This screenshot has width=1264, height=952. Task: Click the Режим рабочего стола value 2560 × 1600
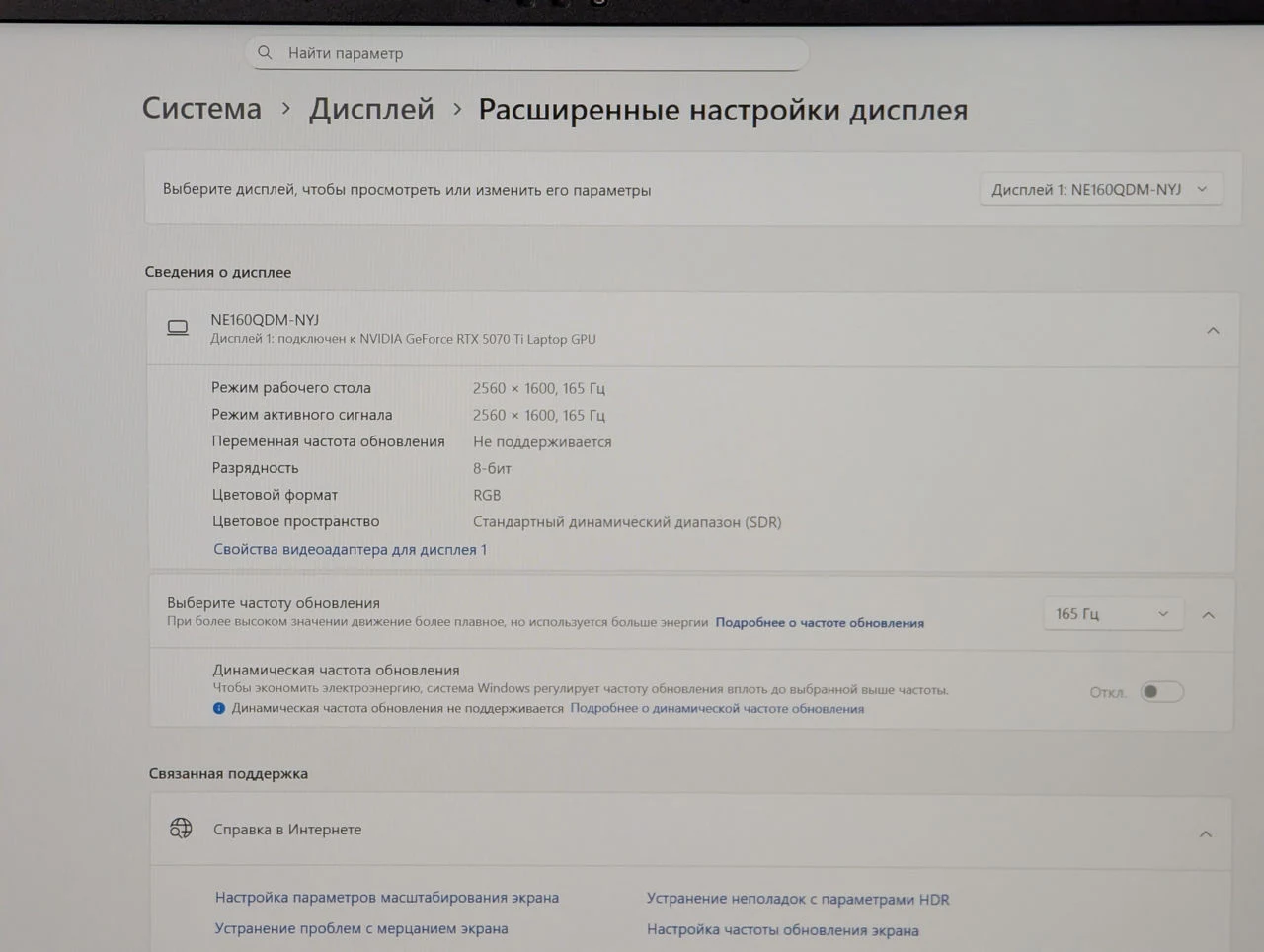pyautogui.click(x=539, y=388)
